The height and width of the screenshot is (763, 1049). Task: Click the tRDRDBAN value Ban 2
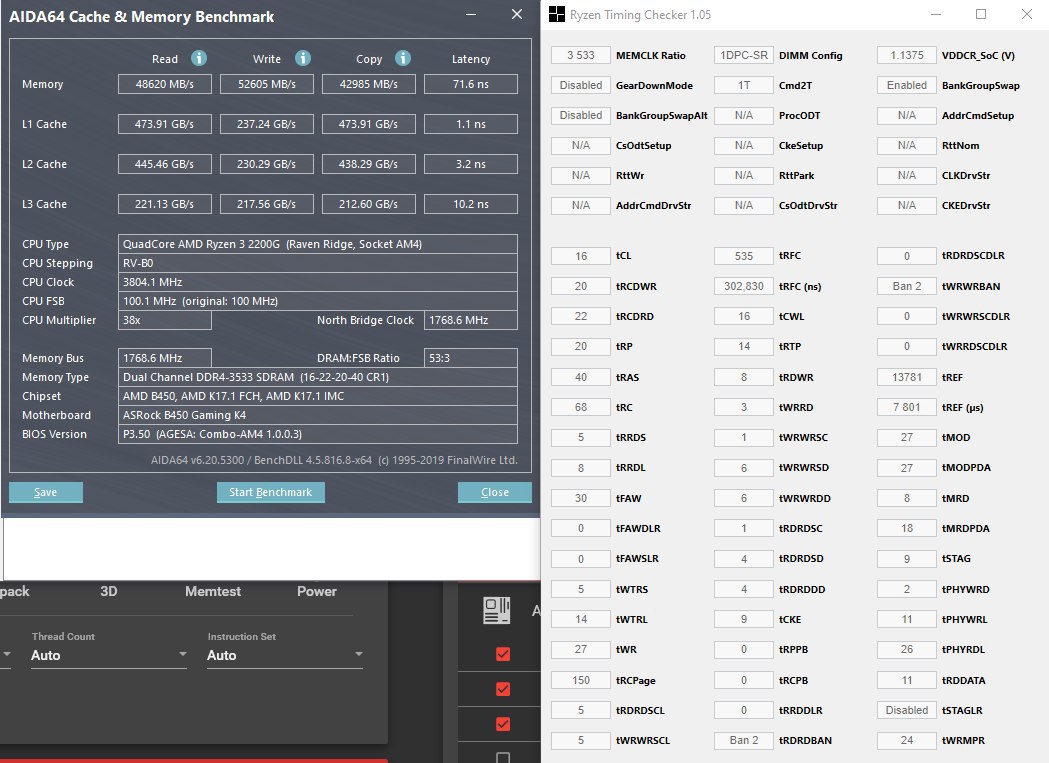744,740
